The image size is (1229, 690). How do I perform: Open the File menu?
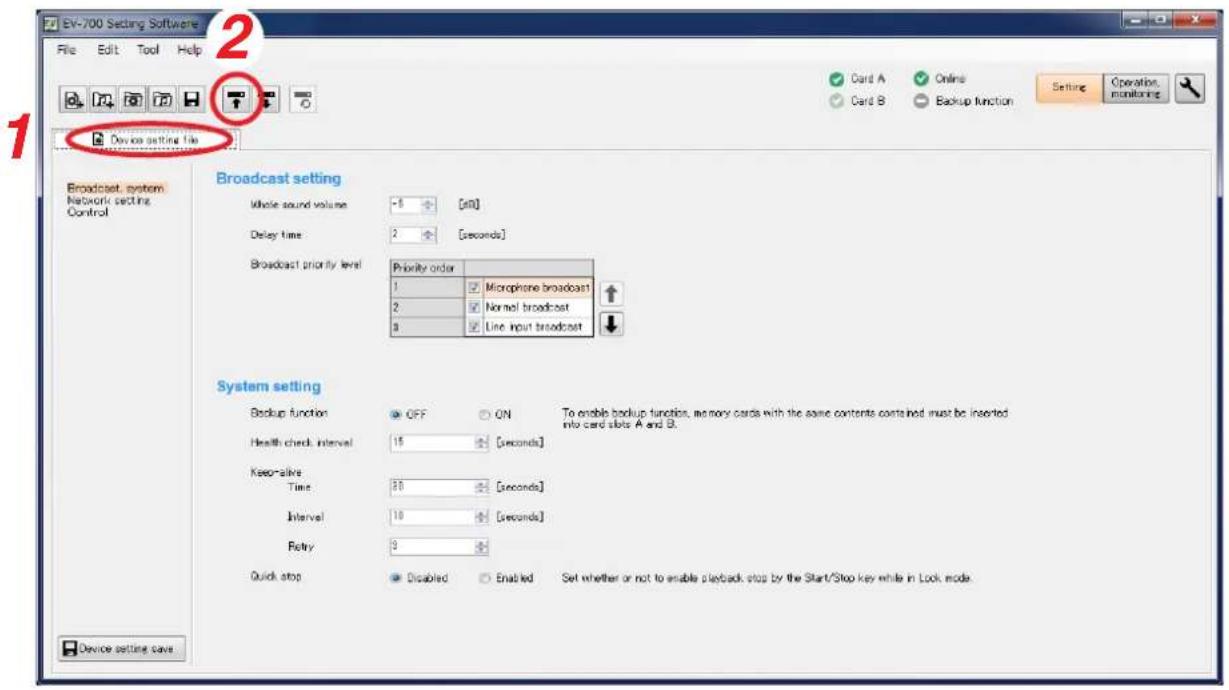coord(66,48)
